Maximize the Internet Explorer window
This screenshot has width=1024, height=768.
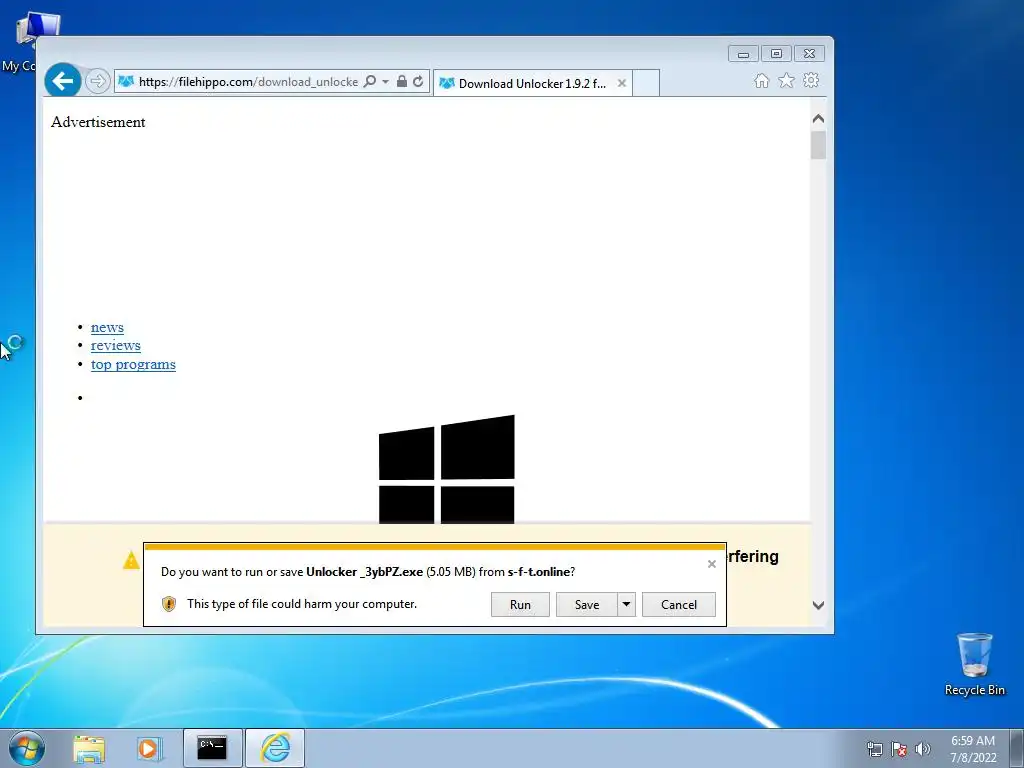tap(776, 54)
